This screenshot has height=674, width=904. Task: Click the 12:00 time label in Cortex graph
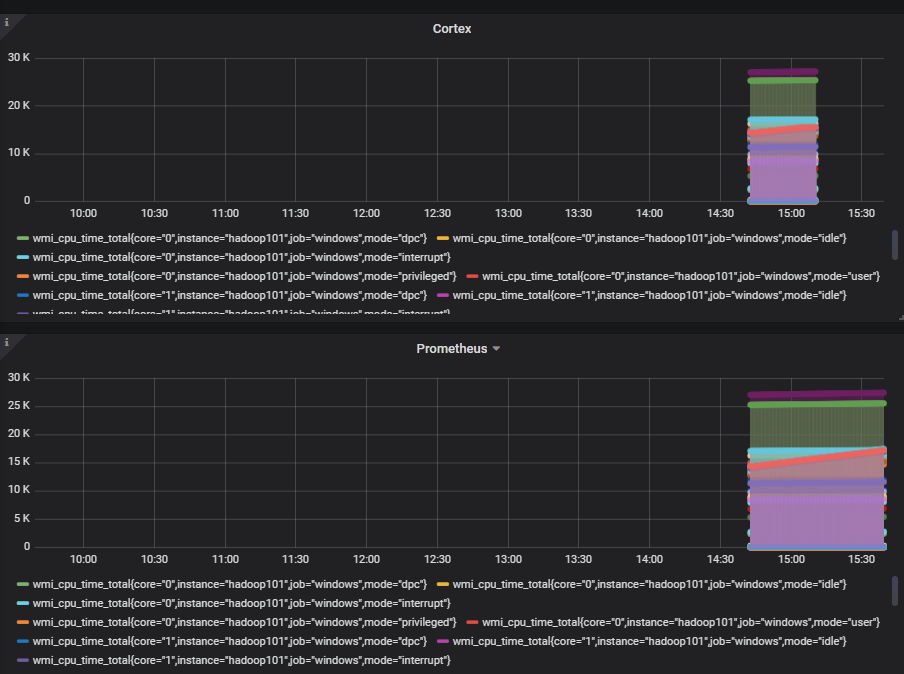click(366, 213)
